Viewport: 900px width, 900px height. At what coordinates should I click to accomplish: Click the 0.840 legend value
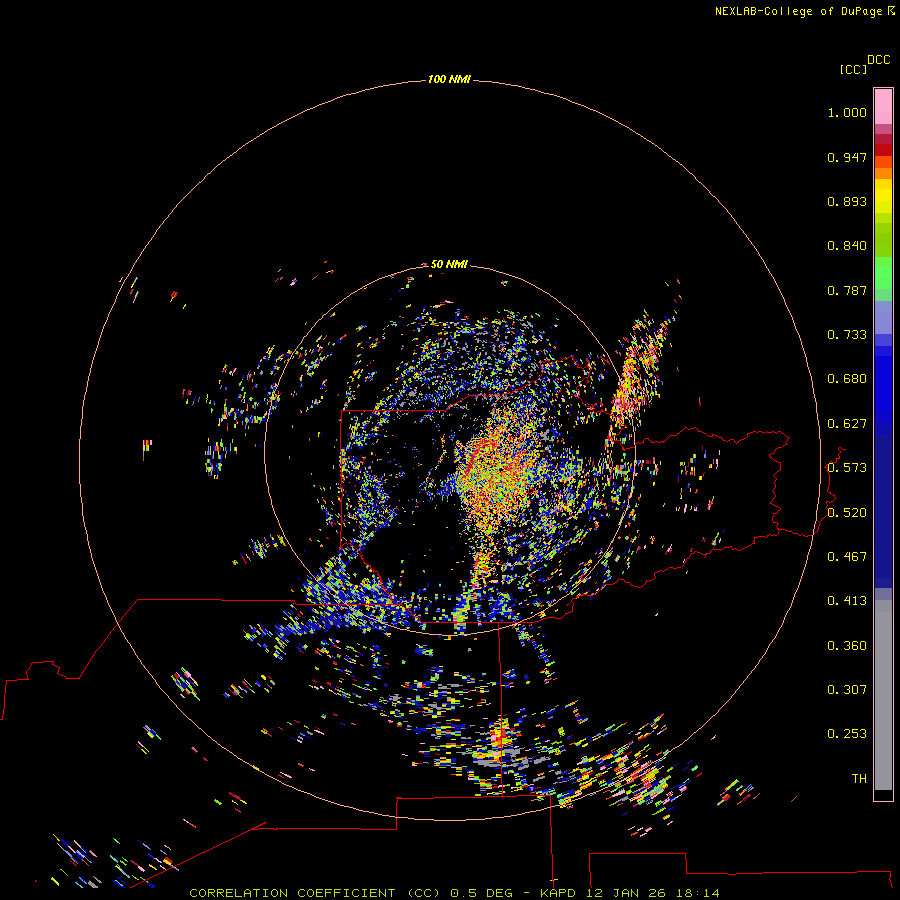pyautogui.click(x=847, y=246)
